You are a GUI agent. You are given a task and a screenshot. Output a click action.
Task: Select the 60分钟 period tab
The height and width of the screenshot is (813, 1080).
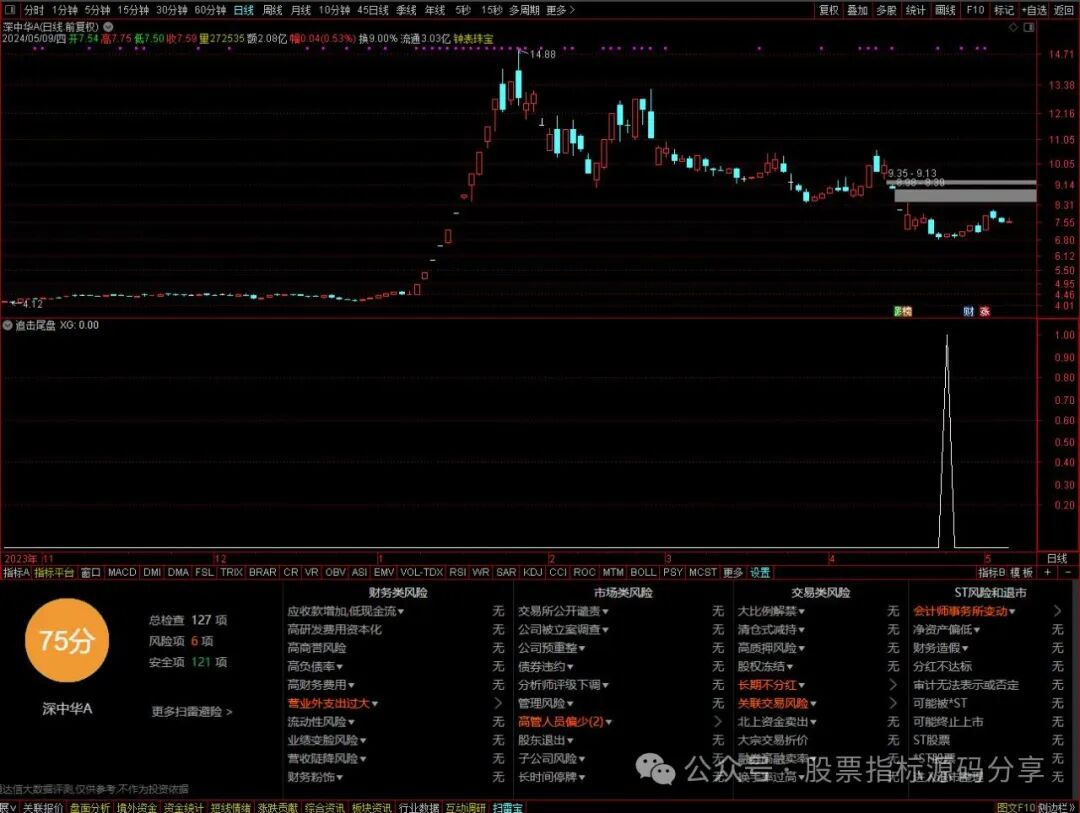(x=210, y=10)
